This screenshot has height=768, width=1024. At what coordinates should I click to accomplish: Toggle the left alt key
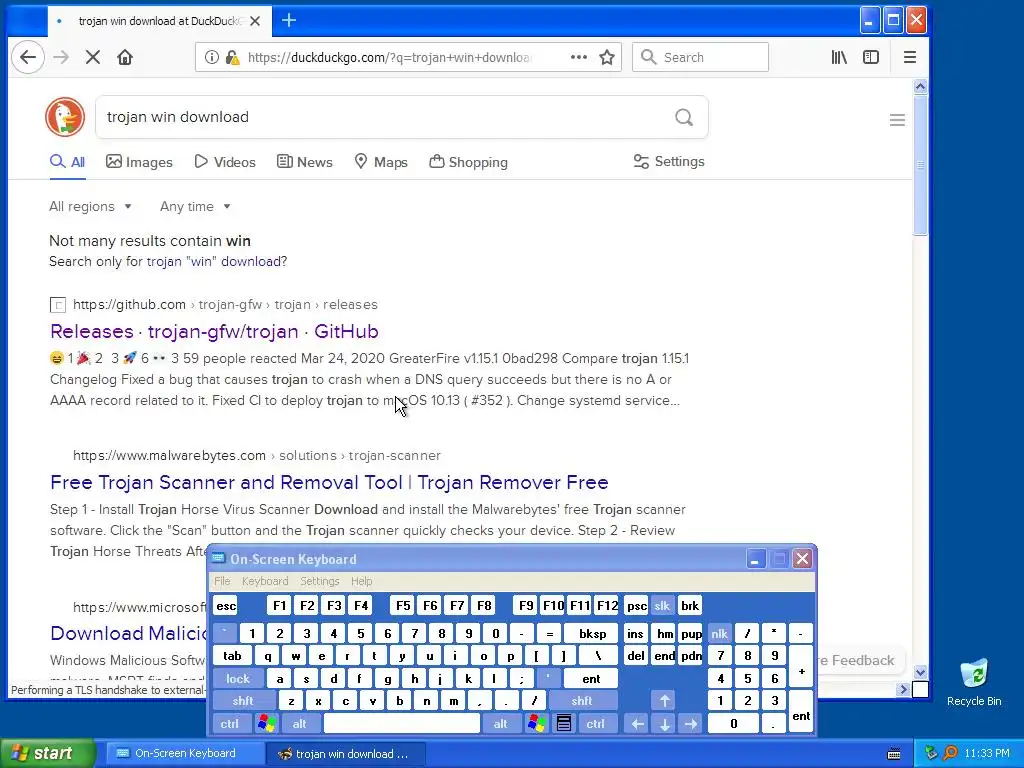click(300, 724)
